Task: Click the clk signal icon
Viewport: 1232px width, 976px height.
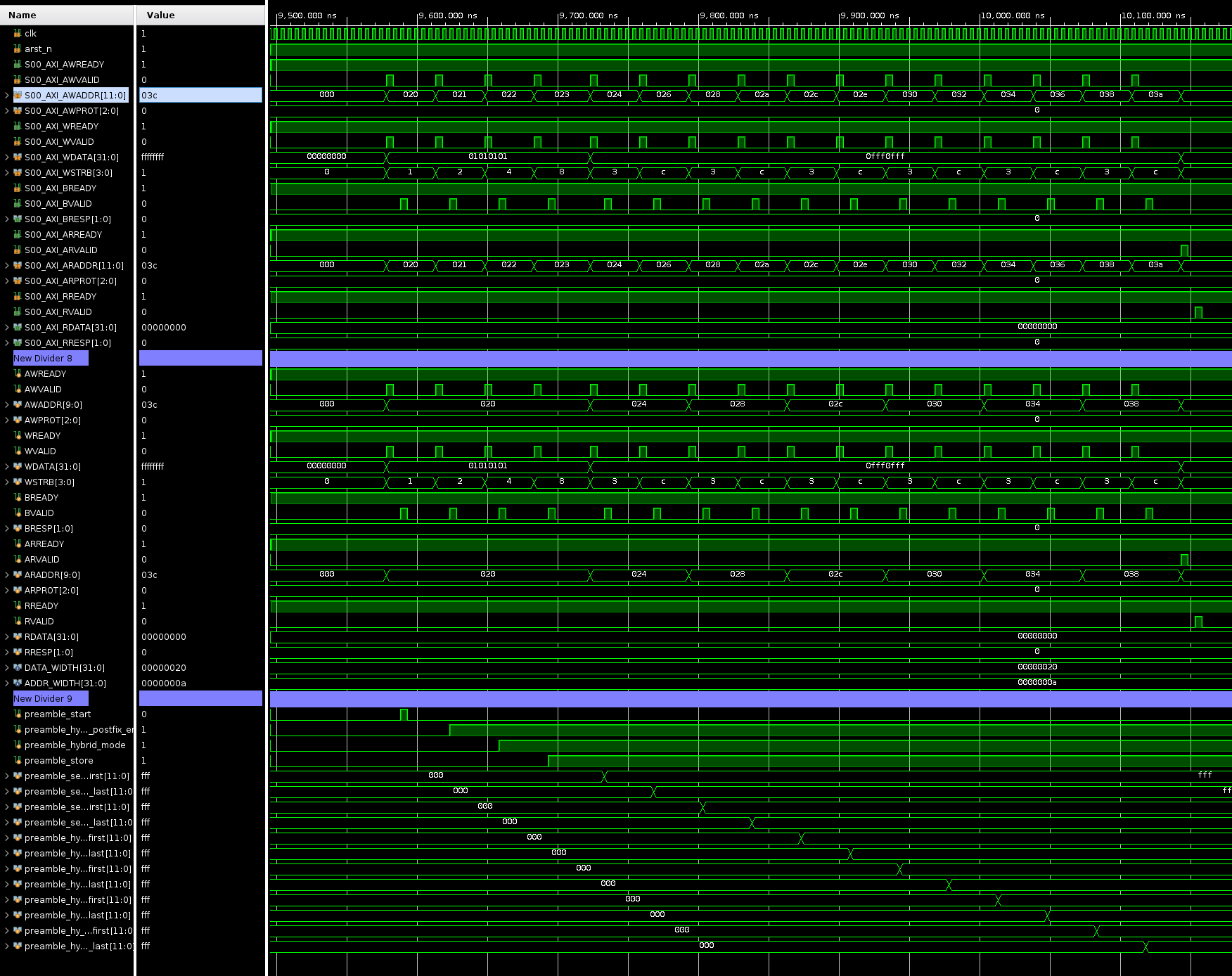Action: (x=17, y=33)
